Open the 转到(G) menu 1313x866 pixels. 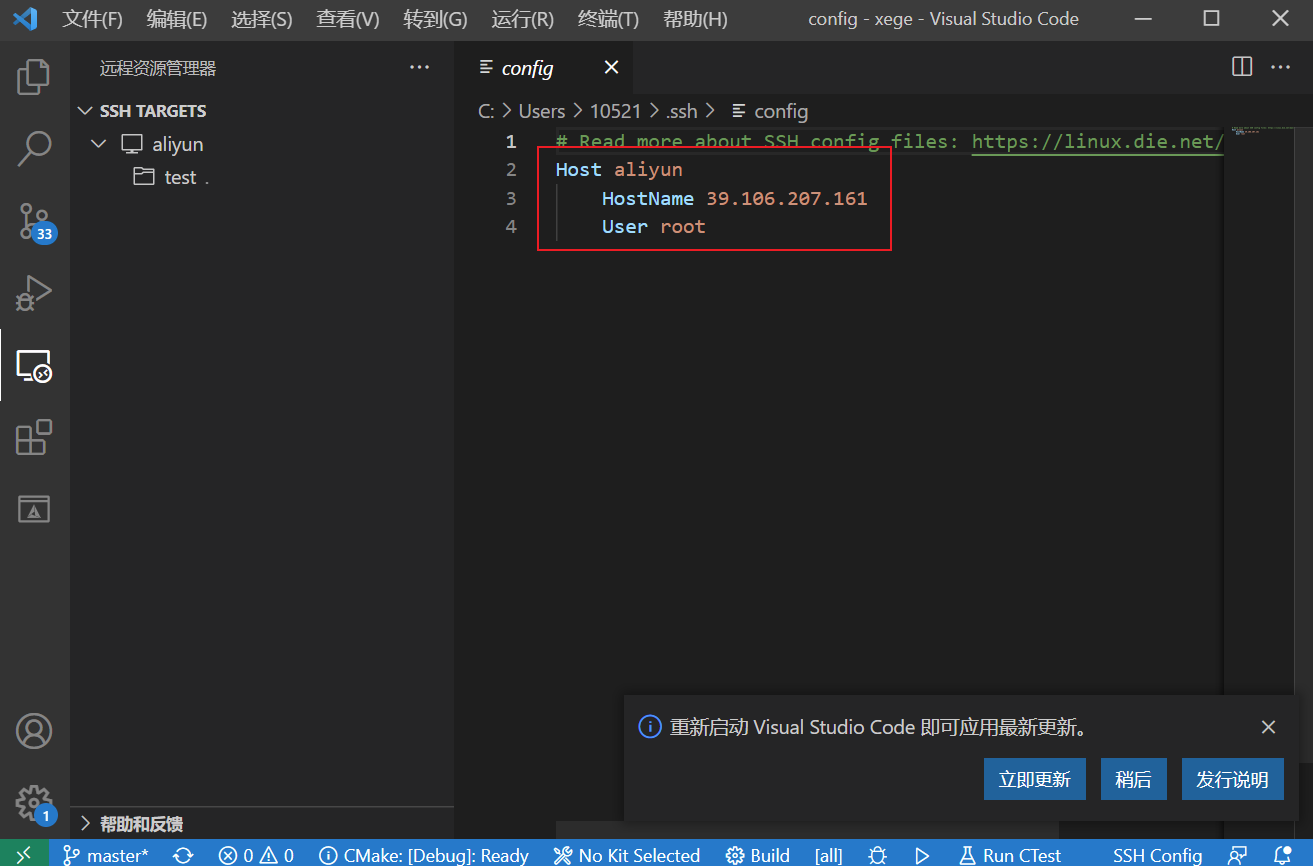[435, 19]
